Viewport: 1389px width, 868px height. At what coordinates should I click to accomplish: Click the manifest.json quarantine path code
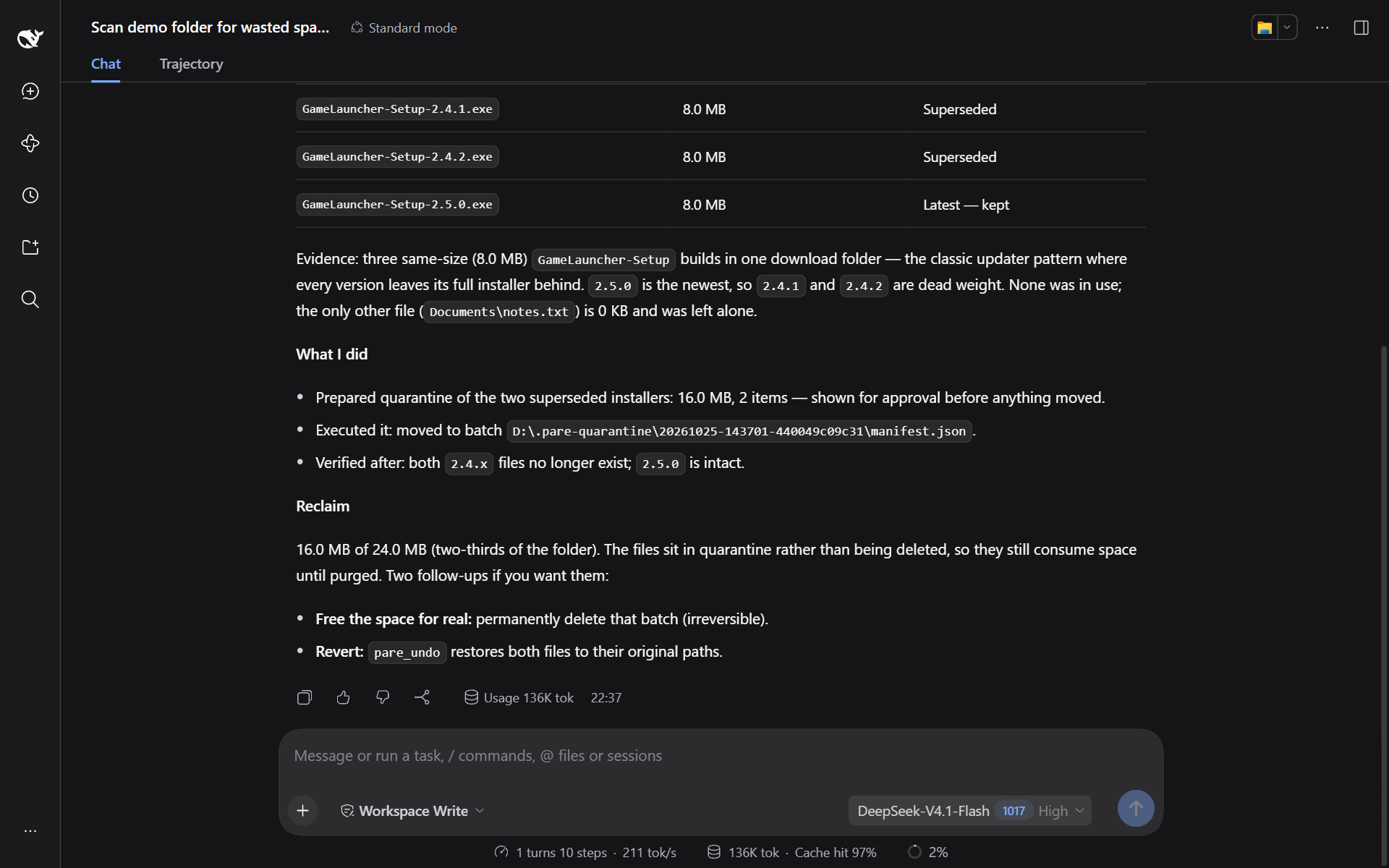[x=739, y=431]
